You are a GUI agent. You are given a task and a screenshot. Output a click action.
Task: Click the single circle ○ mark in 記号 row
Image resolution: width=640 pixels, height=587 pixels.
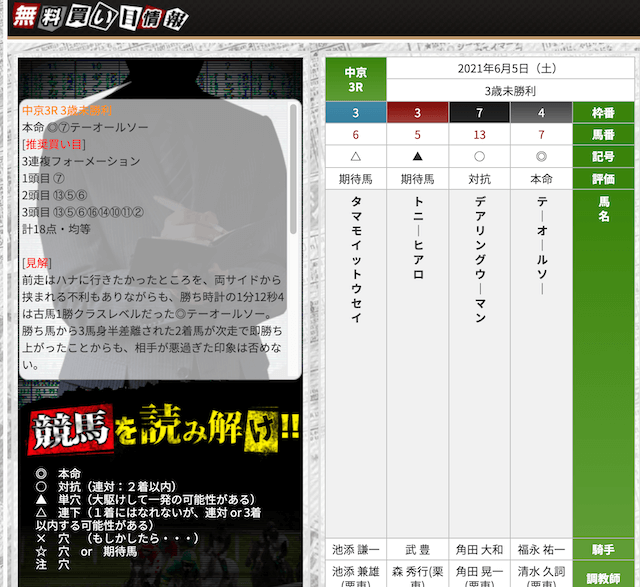[x=479, y=156]
